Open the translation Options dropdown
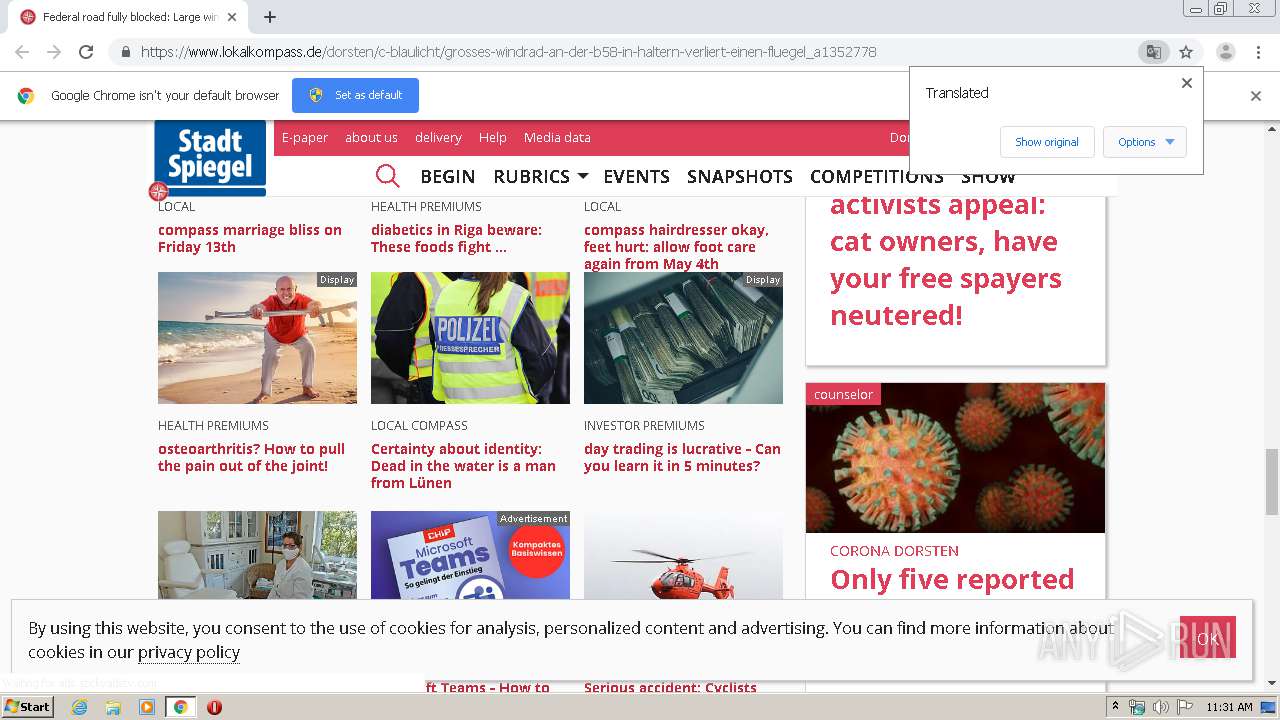The width and height of the screenshot is (1280, 720). tap(1145, 142)
